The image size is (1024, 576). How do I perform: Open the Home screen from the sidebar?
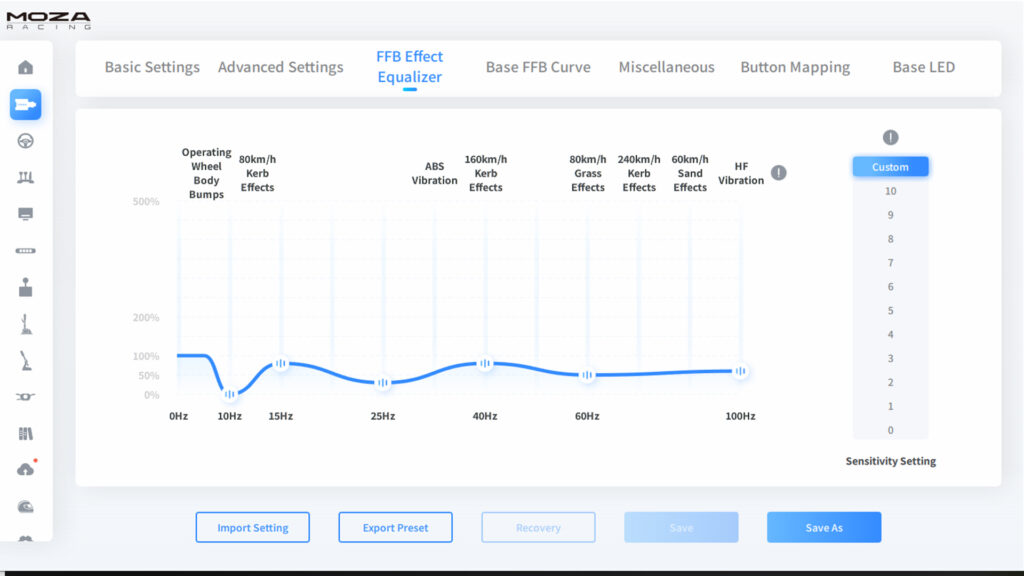click(x=26, y=68)
